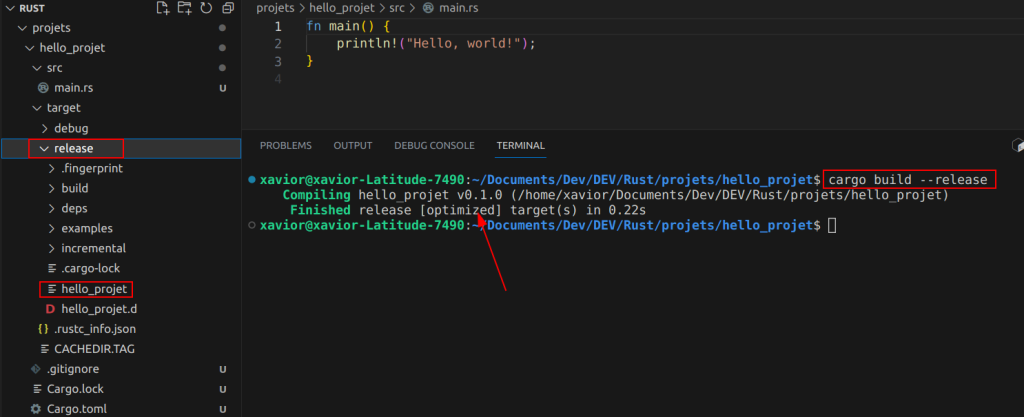This screenshot has height=417, width=1024.
Task: Switch to the PROBLEMS panel tab
Action: click(x=285, y=146)
